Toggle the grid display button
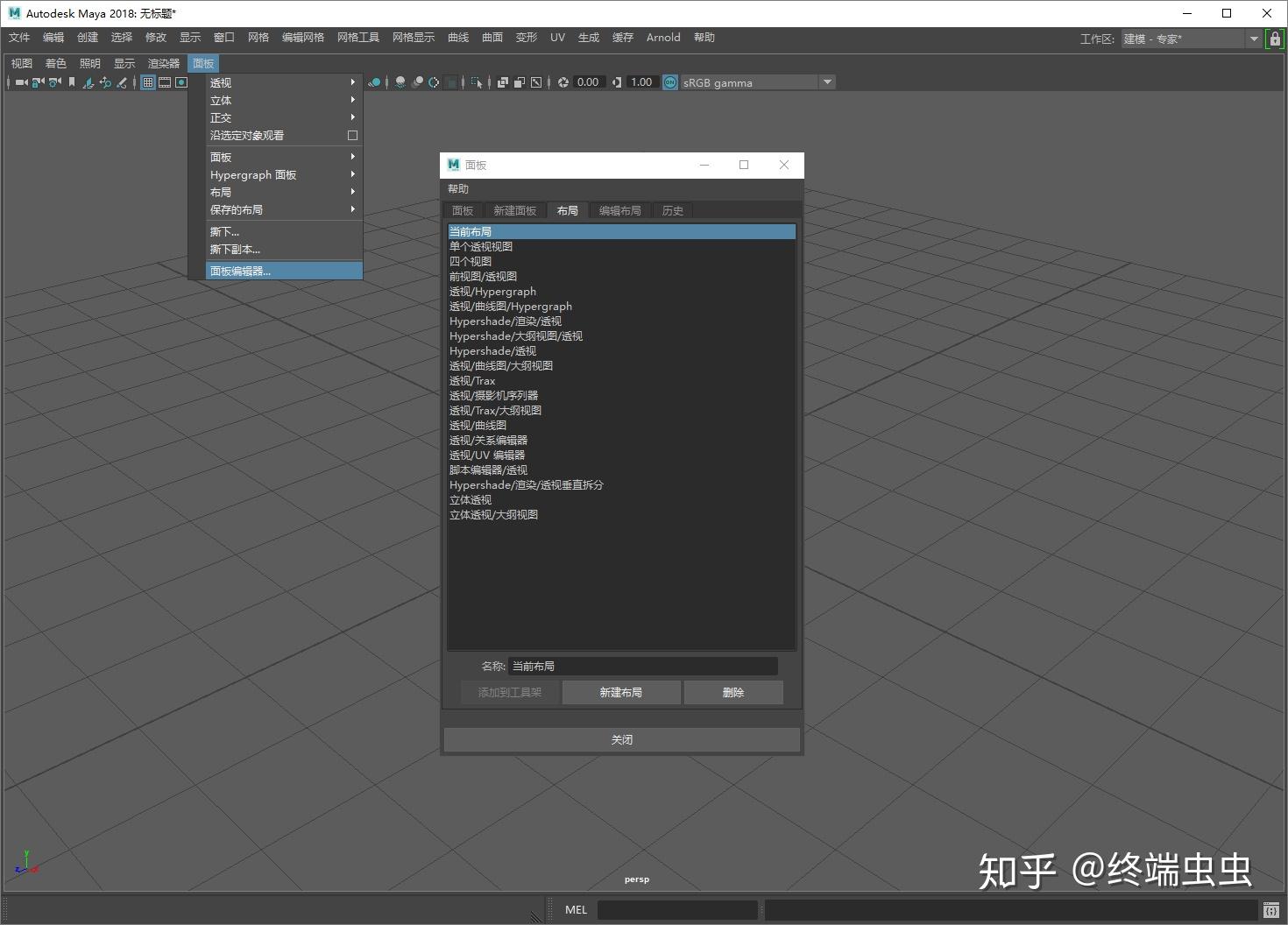Screen dimensions: 1288x925 147,81
